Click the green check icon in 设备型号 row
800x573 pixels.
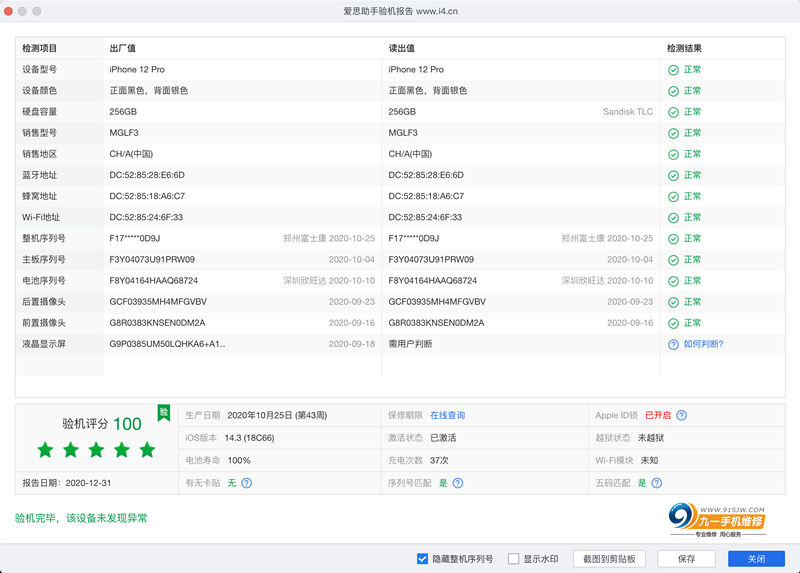[673, 70]
